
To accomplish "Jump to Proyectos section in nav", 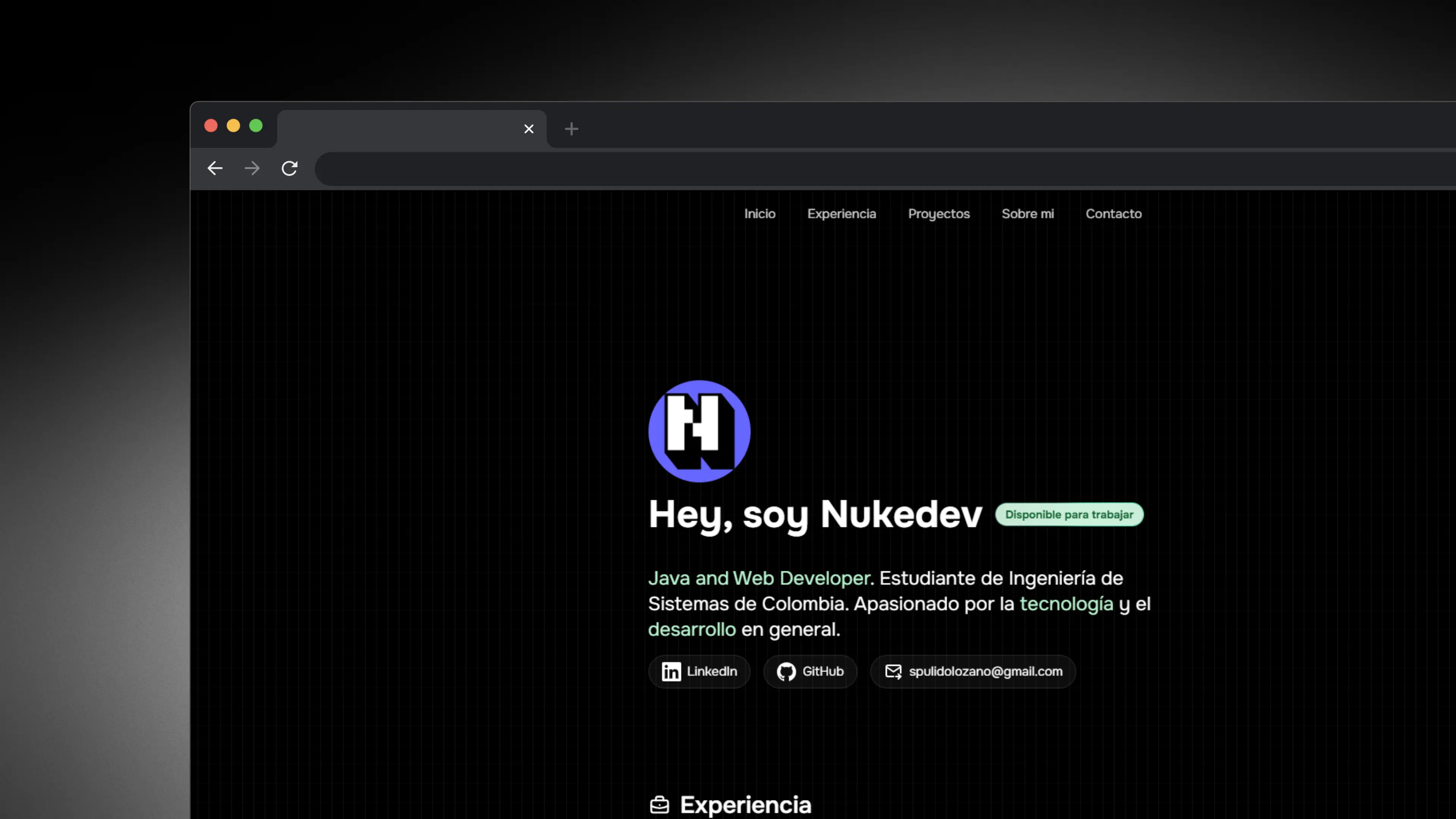I will 939,213.
